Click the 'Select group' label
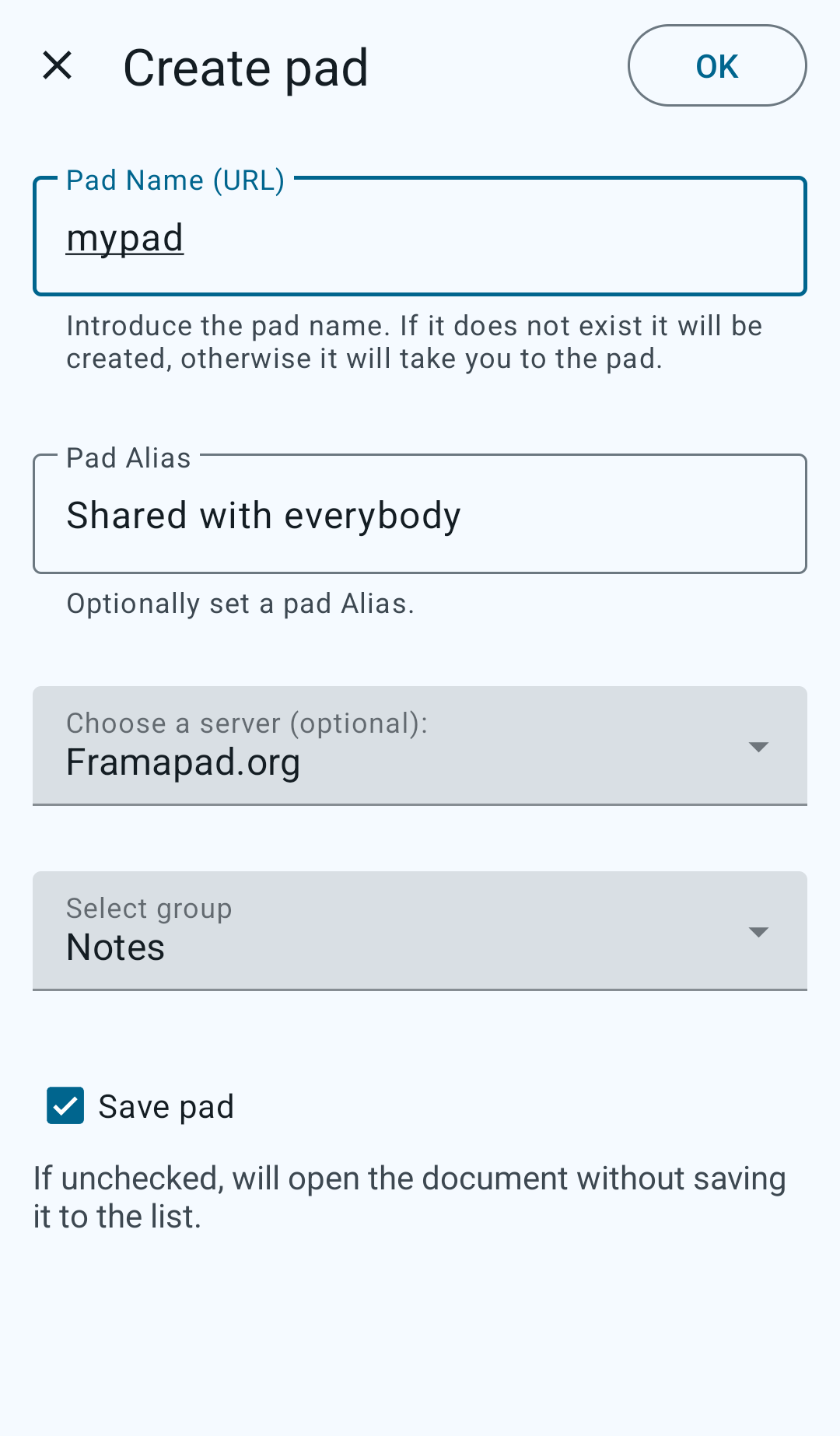Viewport: 840px width, 1436px height. click(x=149, y=909)
